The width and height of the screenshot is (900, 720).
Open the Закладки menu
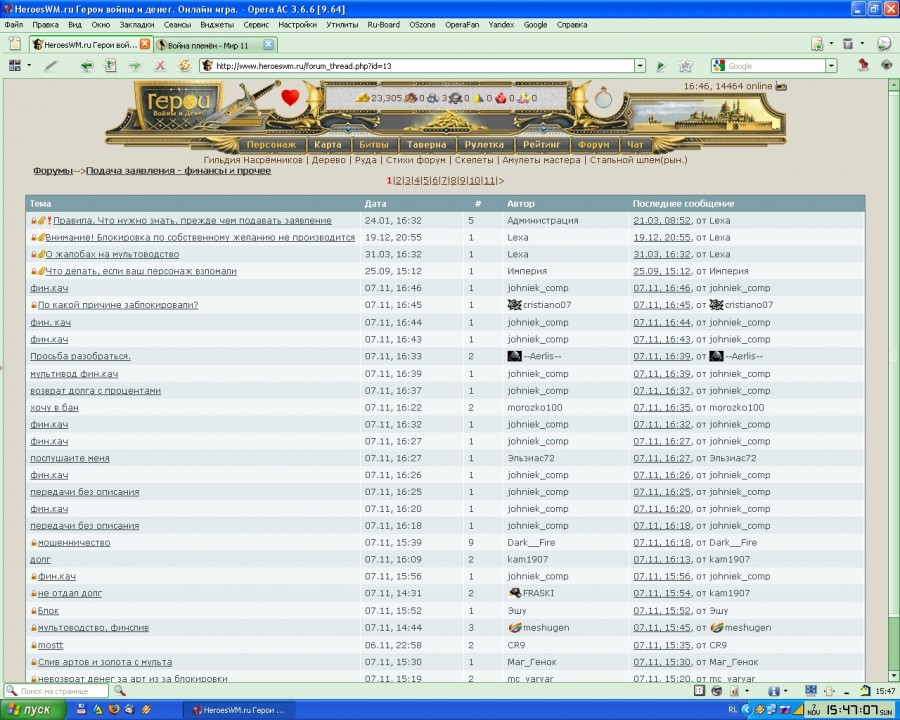(137, 24)
